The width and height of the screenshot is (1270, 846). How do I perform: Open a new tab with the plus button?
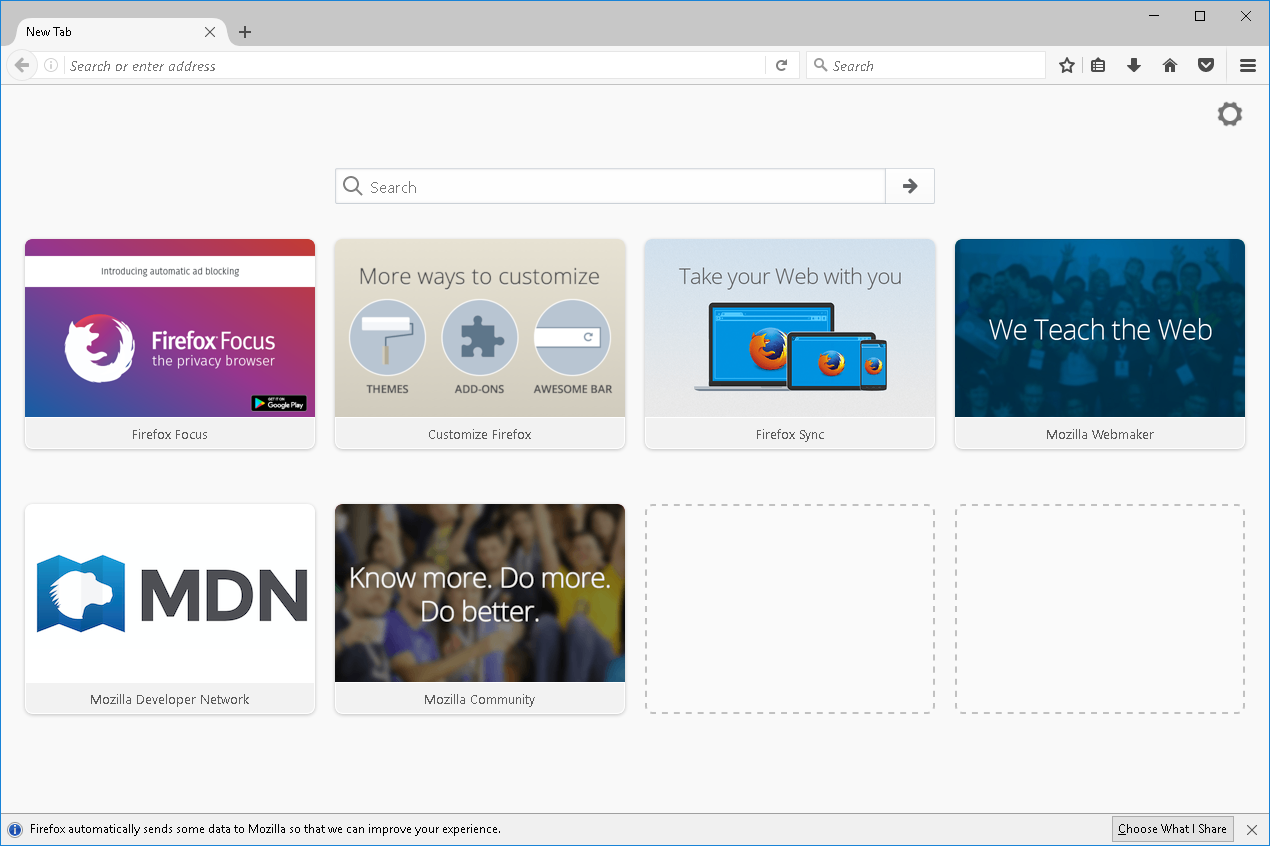(x=245, y=32)
